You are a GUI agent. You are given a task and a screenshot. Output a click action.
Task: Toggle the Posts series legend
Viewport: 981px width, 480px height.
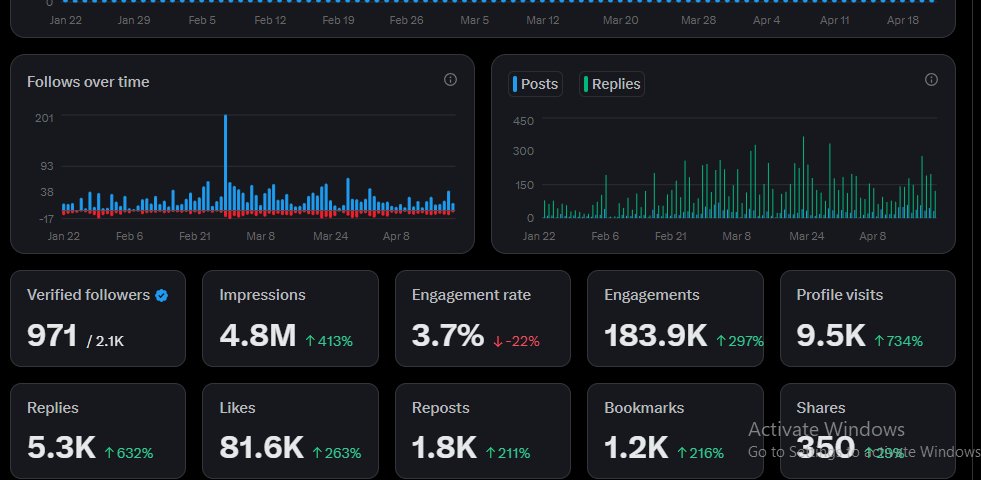click(x=536, y=84)
